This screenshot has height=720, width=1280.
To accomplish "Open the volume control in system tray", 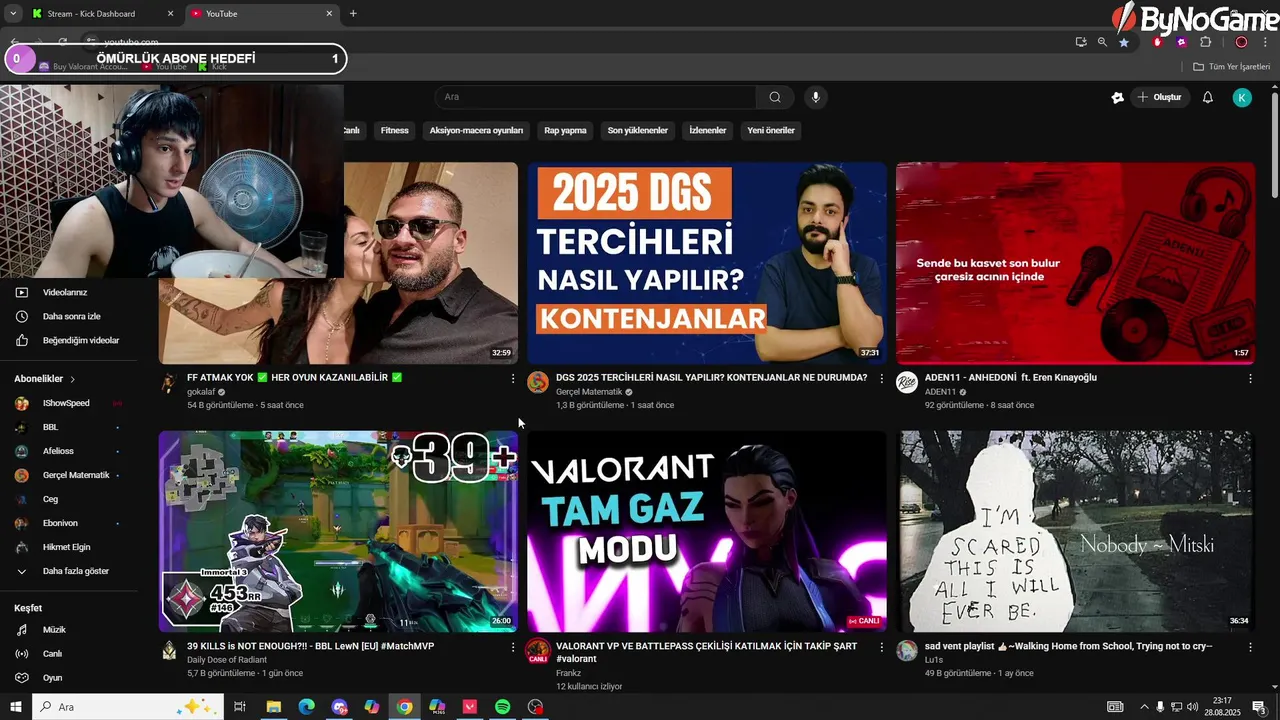I will [1193, 707].
